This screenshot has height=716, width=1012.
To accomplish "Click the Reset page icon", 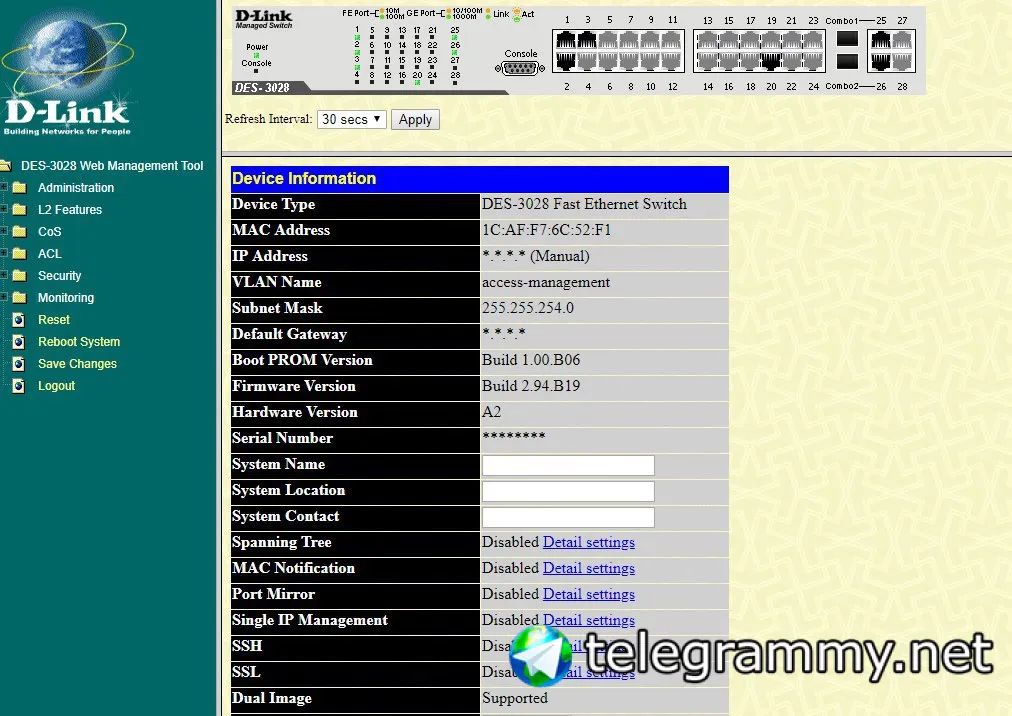I will (19, 320).
